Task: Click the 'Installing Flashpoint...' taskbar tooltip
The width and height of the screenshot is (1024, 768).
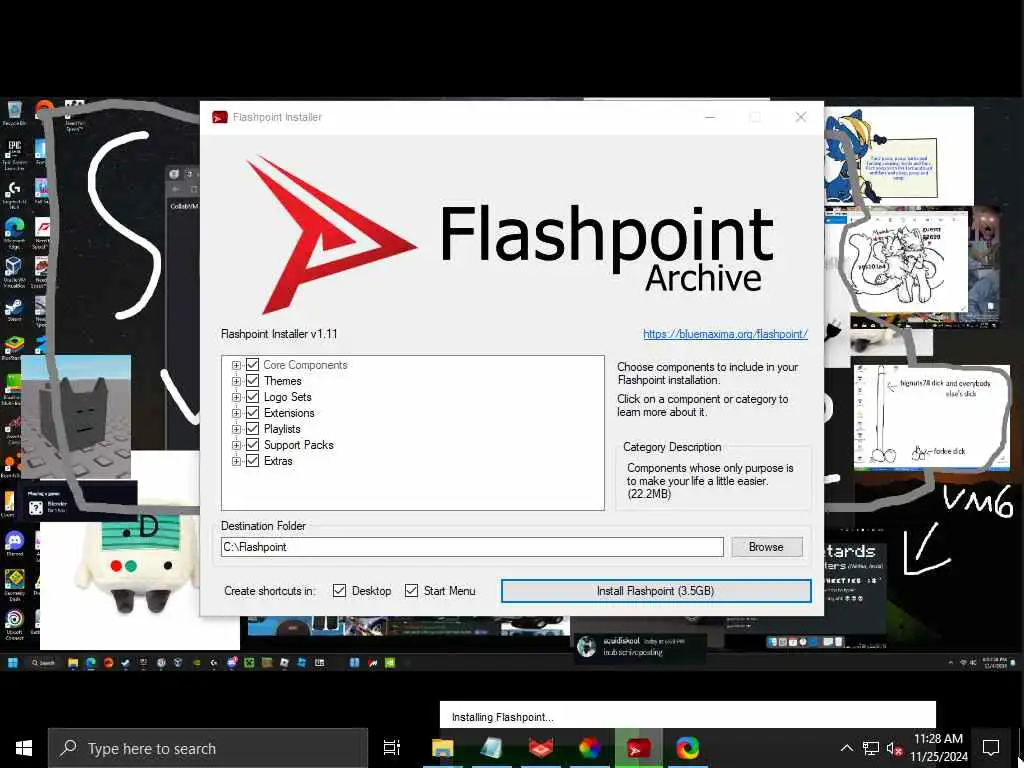Action: click(x=688, y=716)
